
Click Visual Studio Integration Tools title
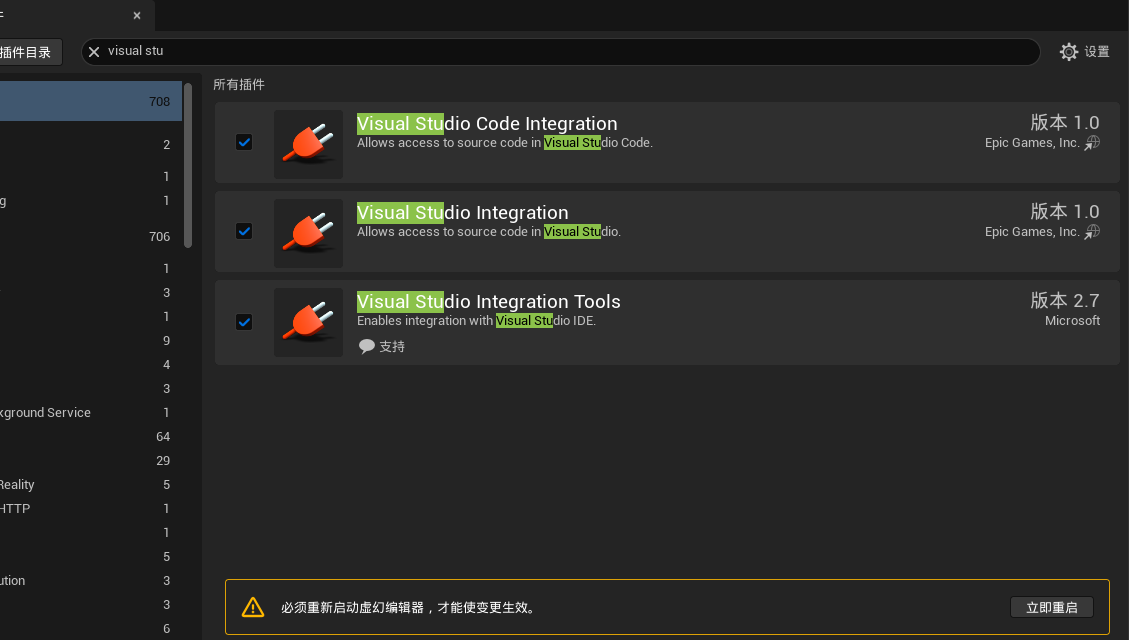coord(488,301)
